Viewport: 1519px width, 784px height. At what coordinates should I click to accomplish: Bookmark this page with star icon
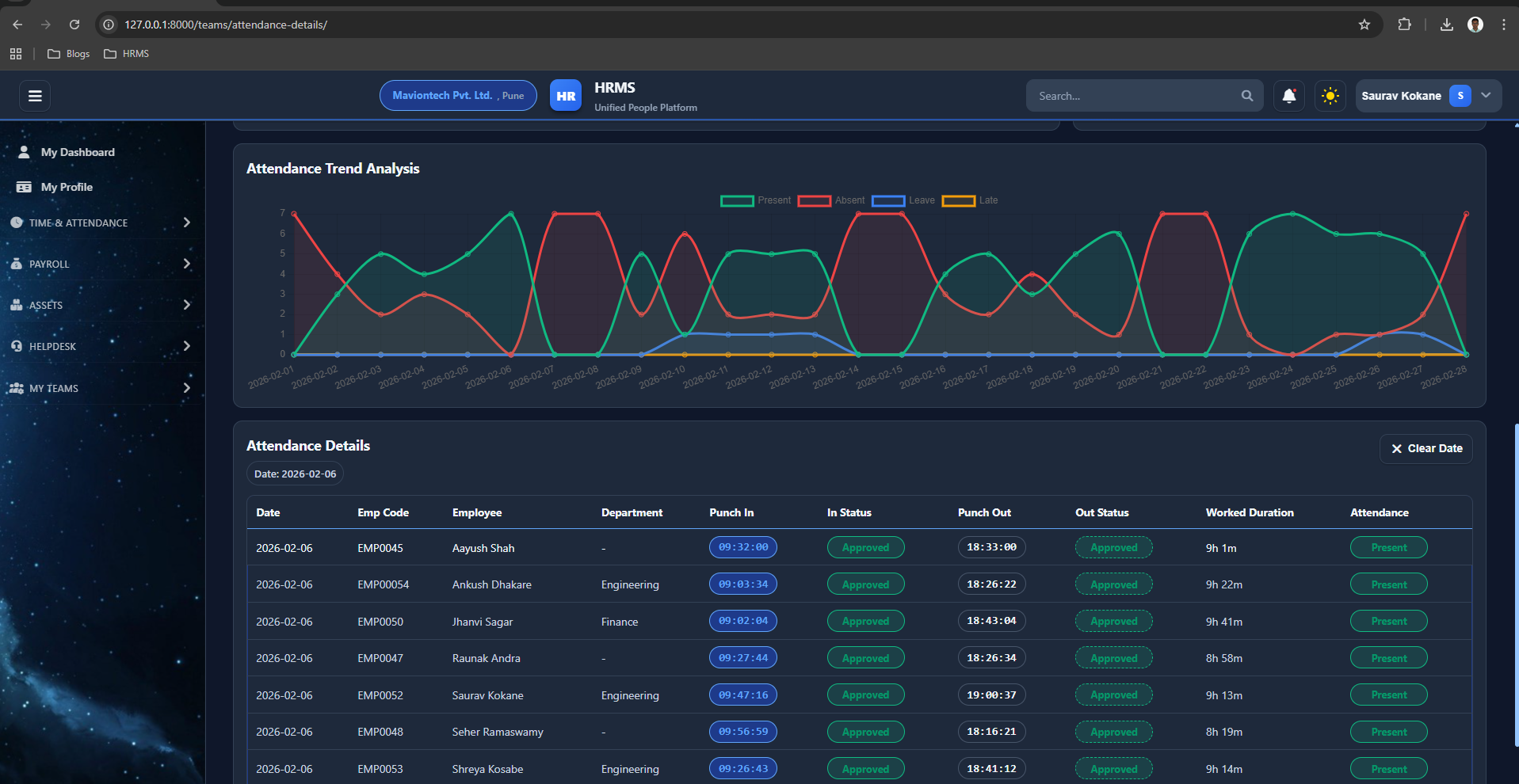1364,25
